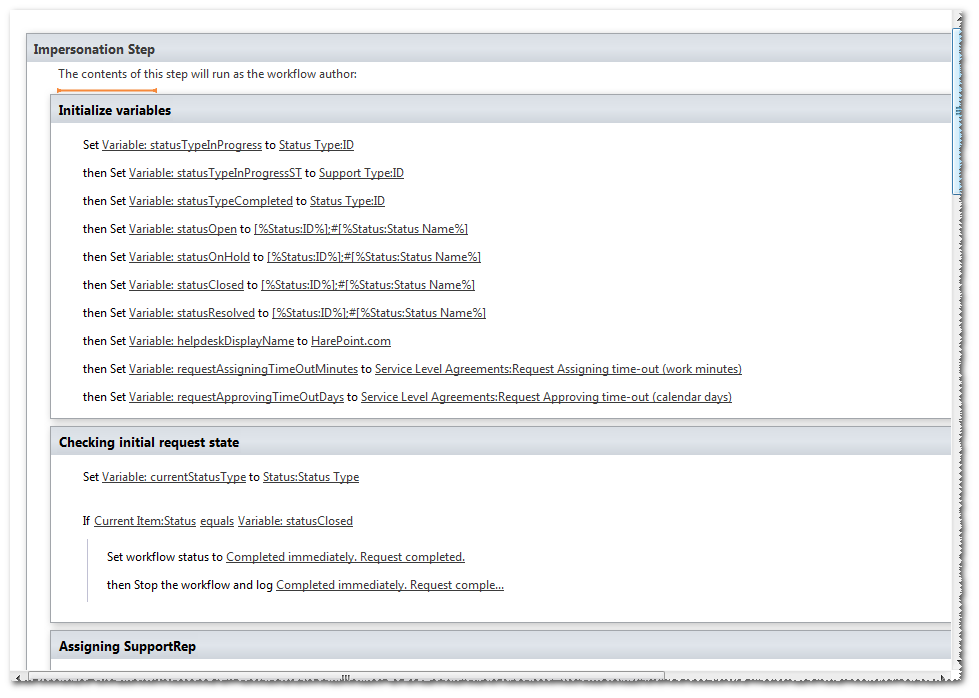
Task: Select the Assigning SupportRep step header
Action: 127,646
